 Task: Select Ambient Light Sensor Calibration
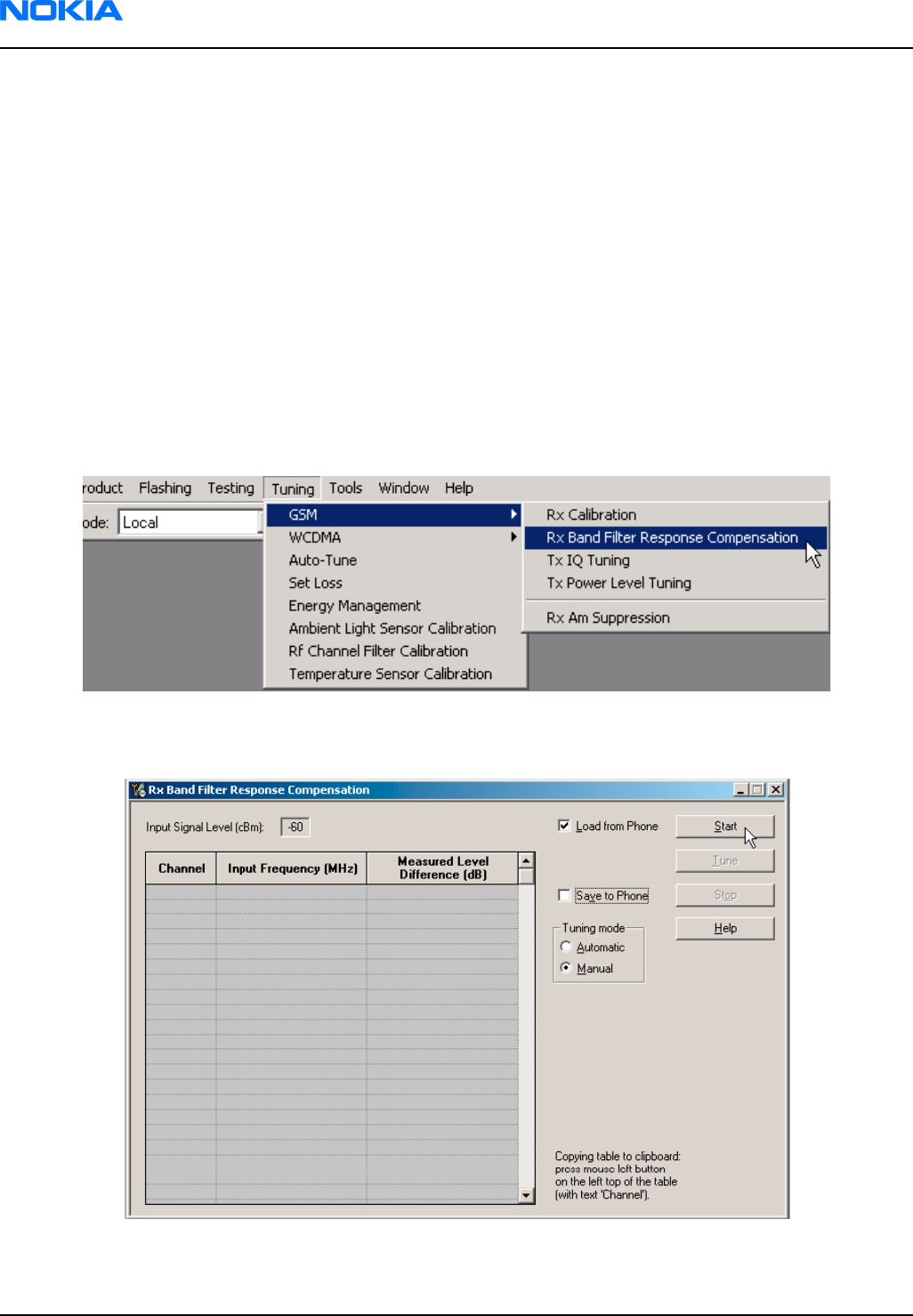click(394, 628)
